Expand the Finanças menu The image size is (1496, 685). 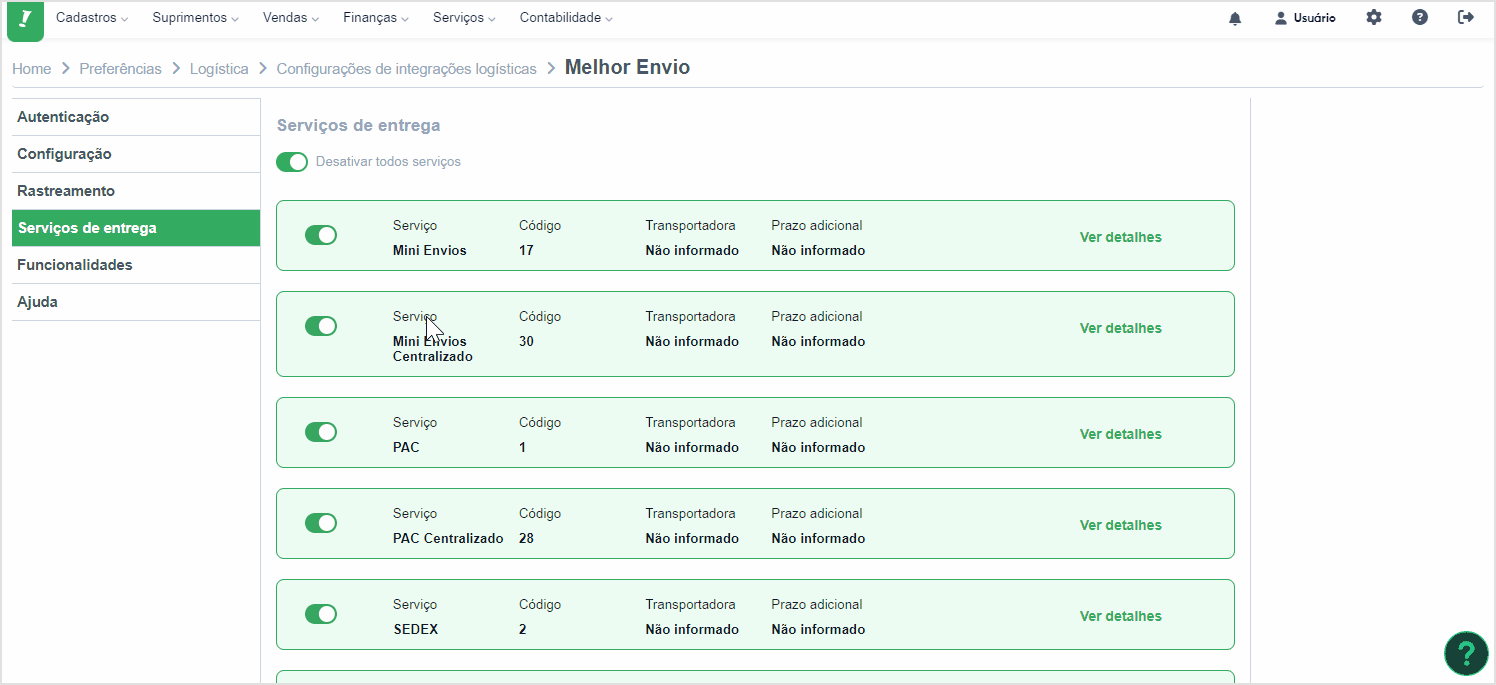376,18
